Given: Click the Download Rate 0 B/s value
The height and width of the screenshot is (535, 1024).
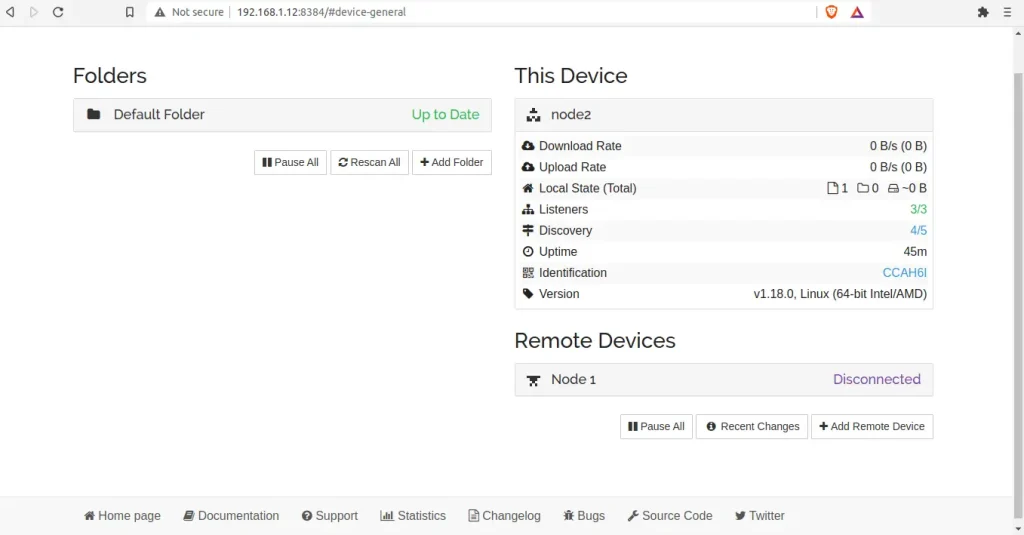Looking at the screenshot, I should 898,146.
